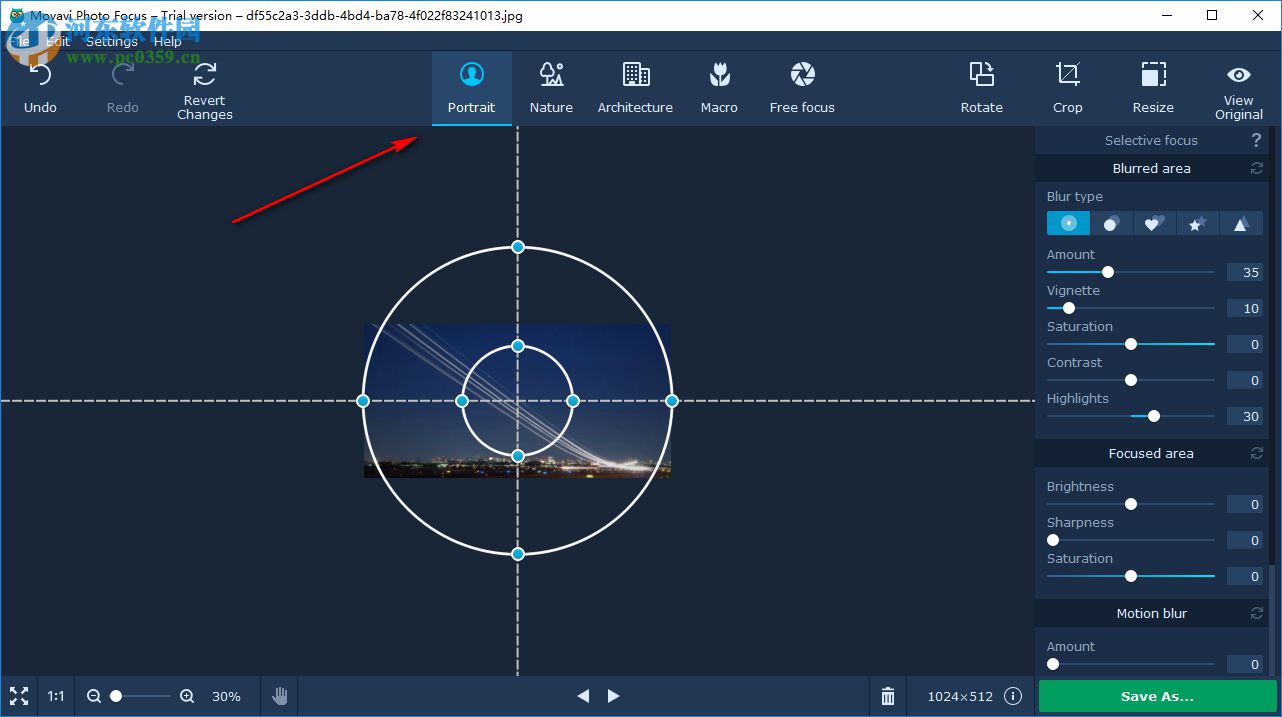Edit the Sharpness value field
Screen dimensions: 1282x717
[1244, 541]
